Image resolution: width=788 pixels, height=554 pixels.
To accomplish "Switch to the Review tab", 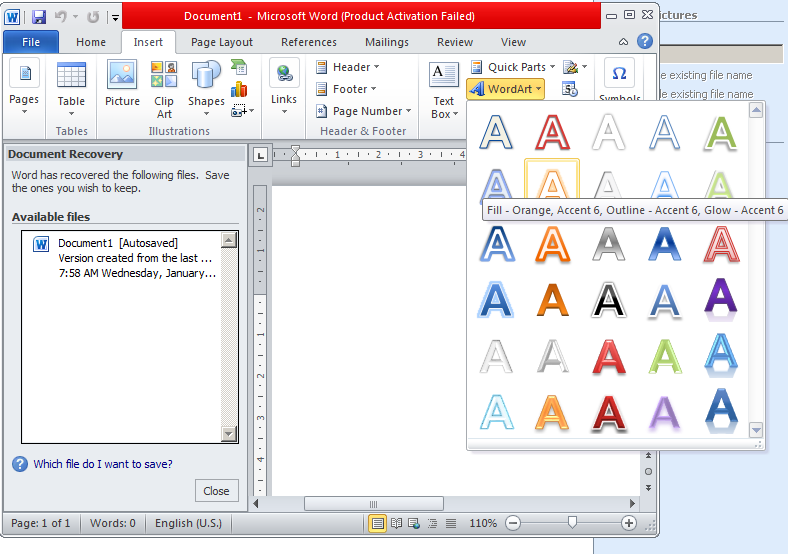I will pyautogui.click(x=455, y=42).
